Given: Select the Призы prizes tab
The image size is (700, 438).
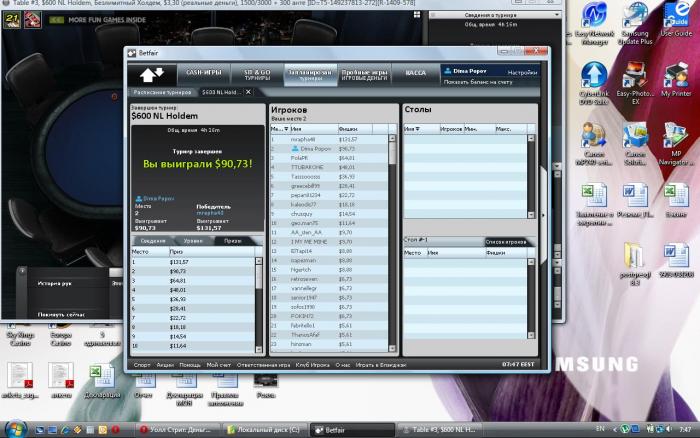Looking at the screenshot, I should click(x=233, y=241).
